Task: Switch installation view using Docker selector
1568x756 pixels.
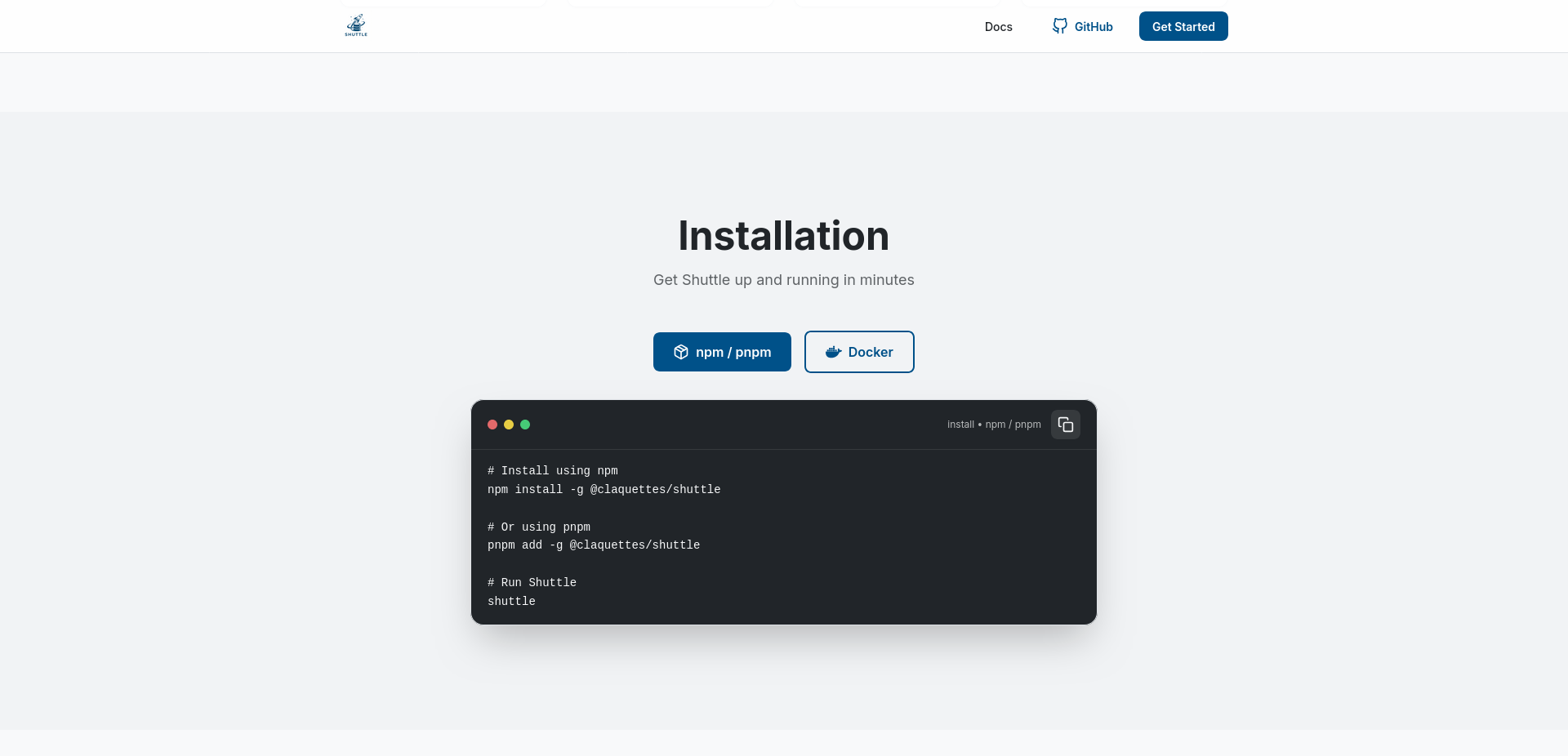Action: coord(859,352)
